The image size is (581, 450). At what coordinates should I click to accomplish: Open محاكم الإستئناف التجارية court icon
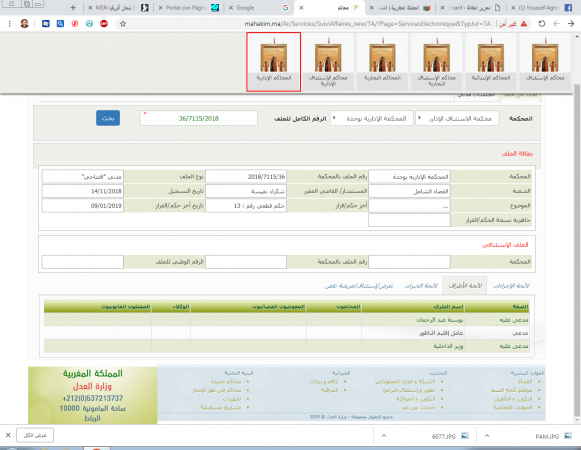(436, 62)
